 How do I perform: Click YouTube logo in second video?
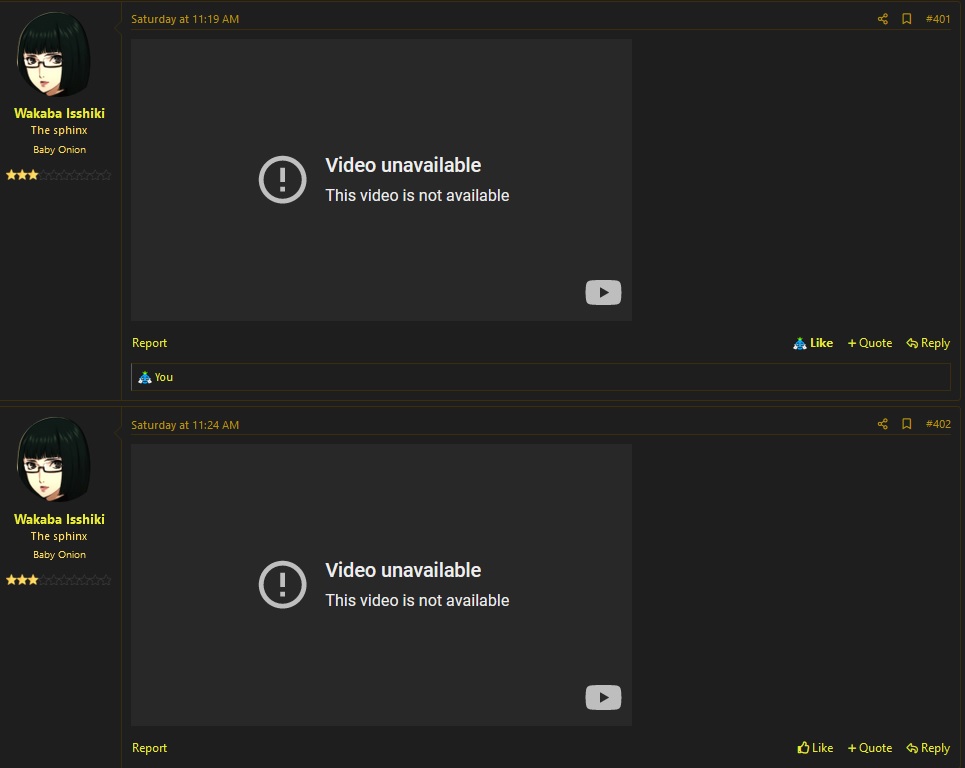[x=603, y=697]
